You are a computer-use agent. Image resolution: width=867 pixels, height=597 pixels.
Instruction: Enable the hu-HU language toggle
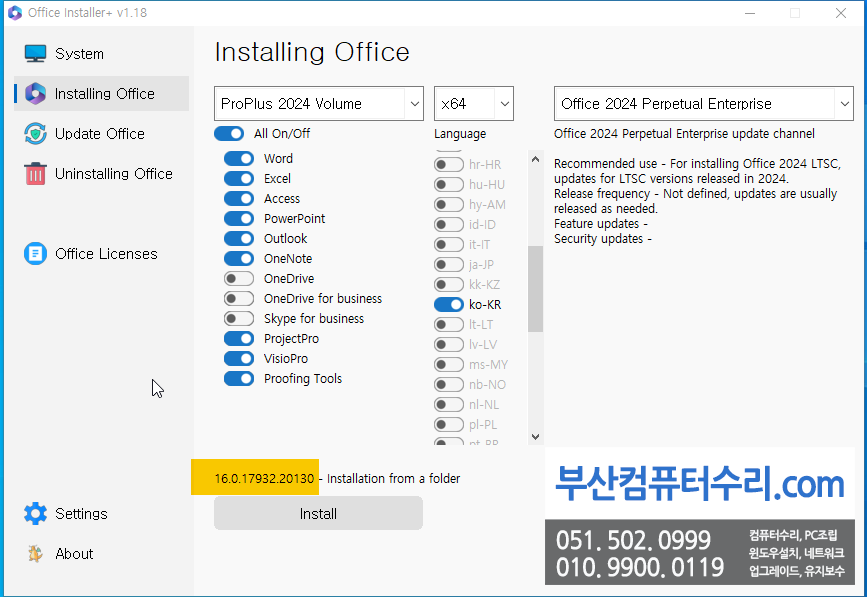tap(449, 185)
